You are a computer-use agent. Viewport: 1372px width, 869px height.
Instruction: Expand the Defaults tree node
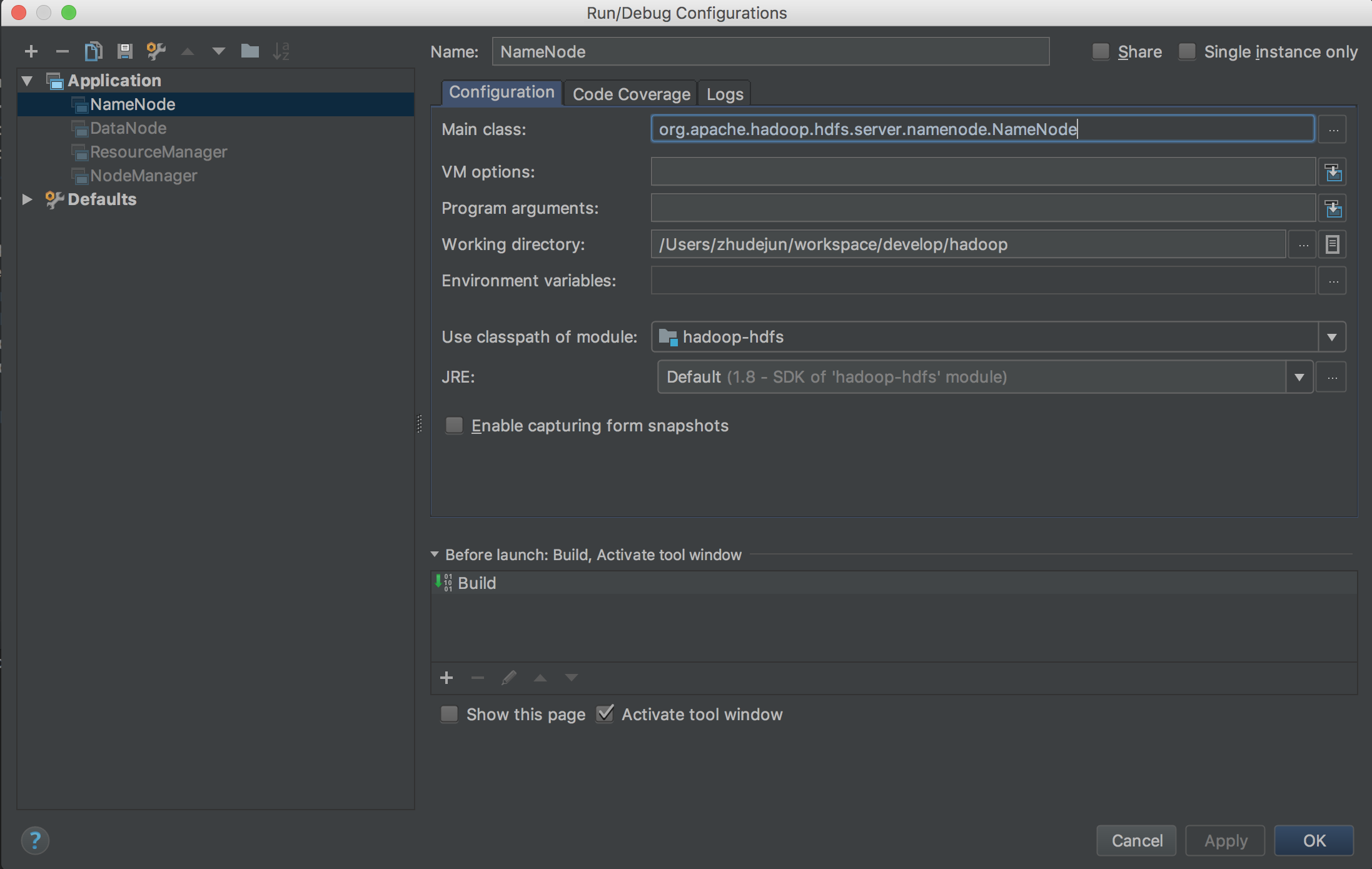[x=27, y=199]
